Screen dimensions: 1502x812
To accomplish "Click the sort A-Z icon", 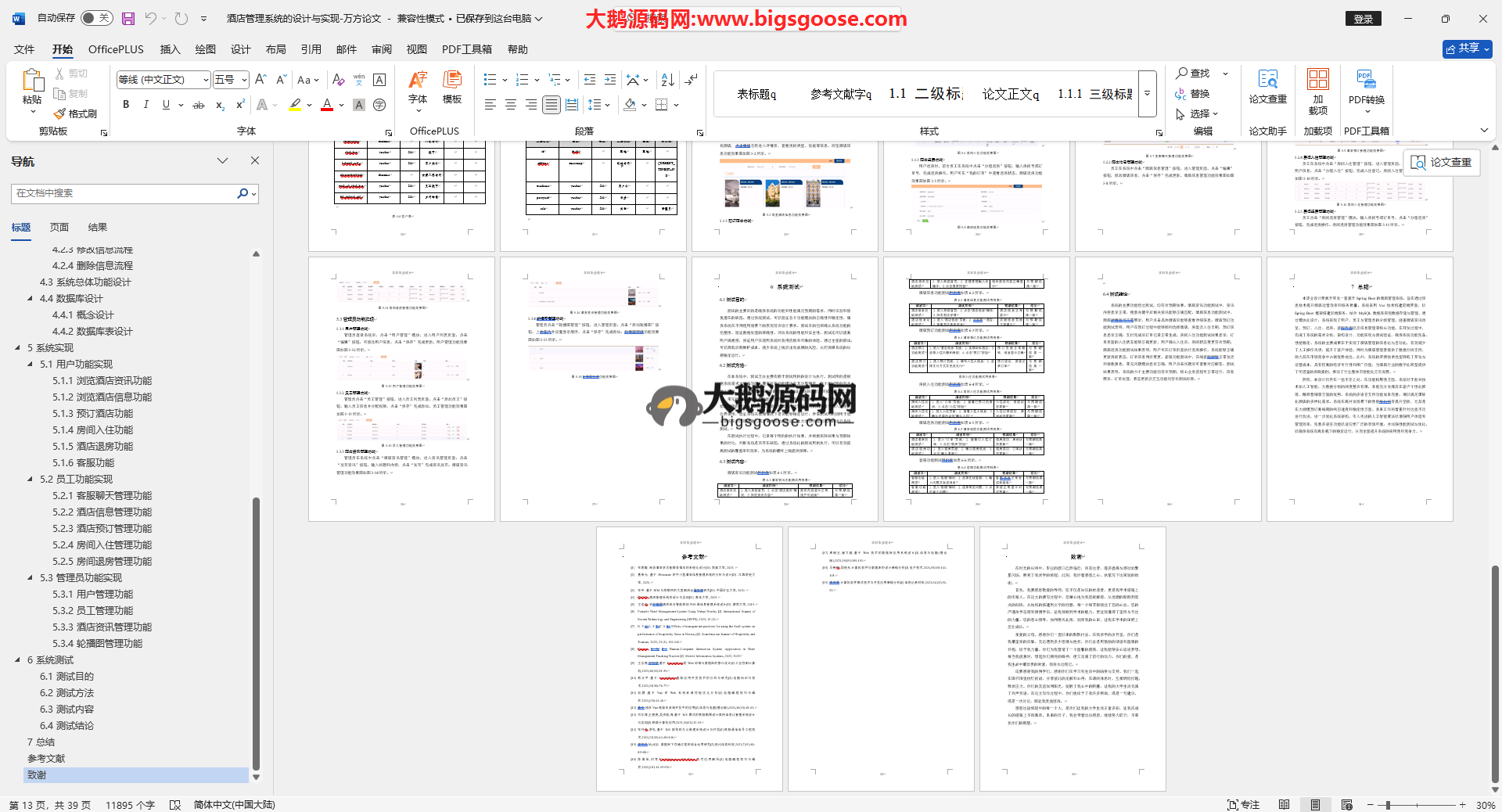I will pyautogui.click(x=667, y=80).
